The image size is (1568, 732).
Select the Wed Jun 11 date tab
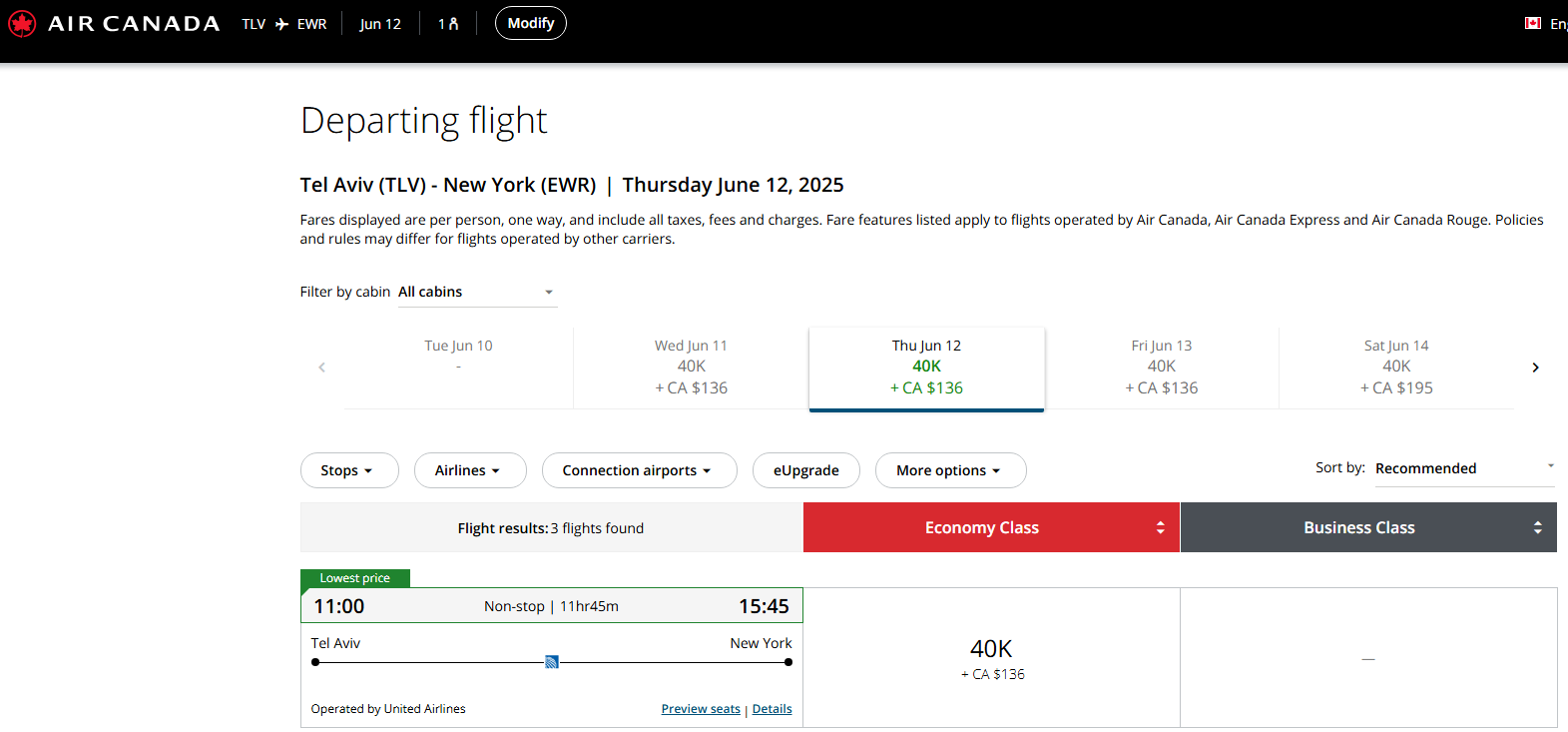tap(691, 367)
